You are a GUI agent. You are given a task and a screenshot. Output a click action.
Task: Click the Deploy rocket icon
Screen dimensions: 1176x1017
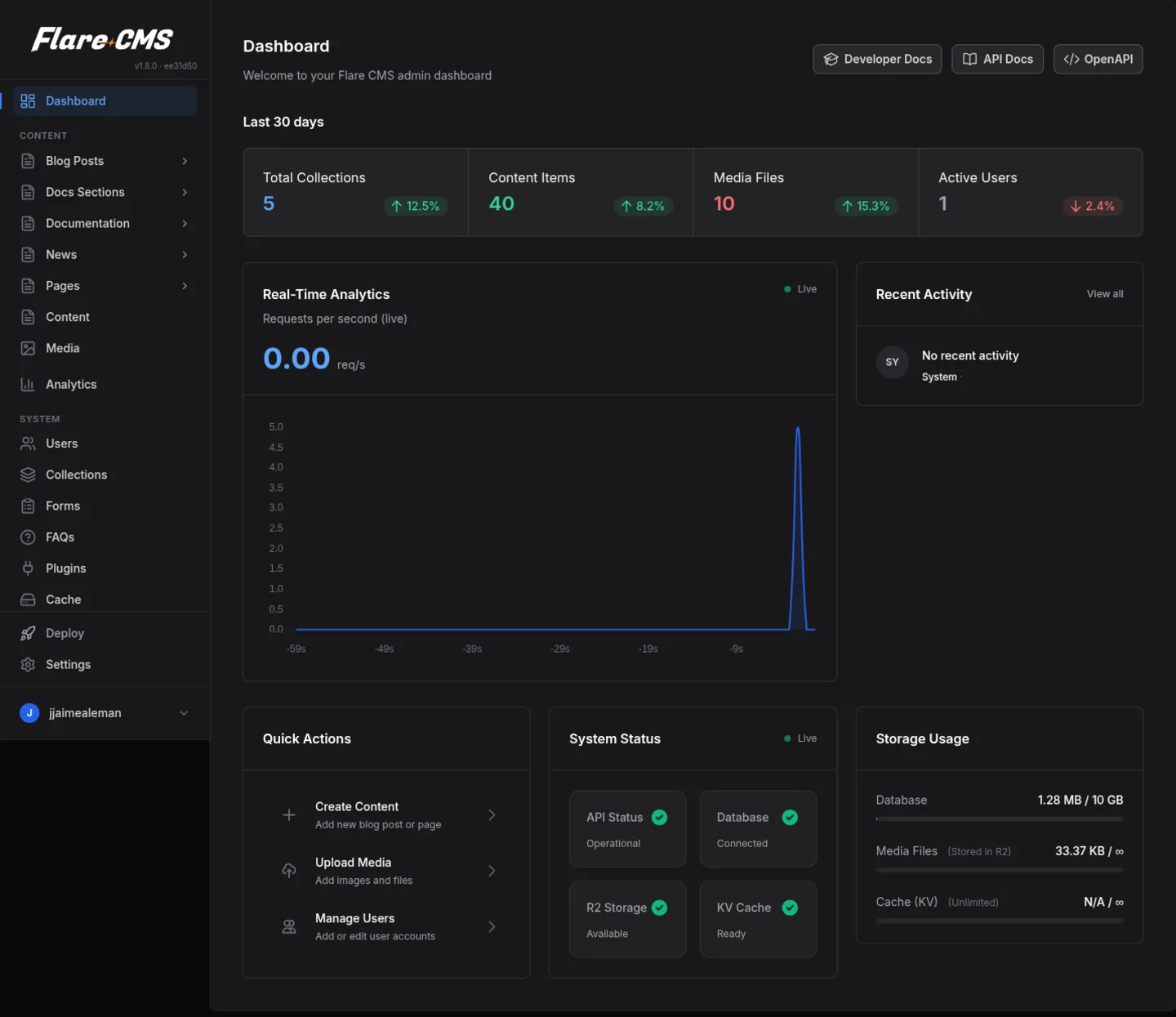click(x=28, y=633)
